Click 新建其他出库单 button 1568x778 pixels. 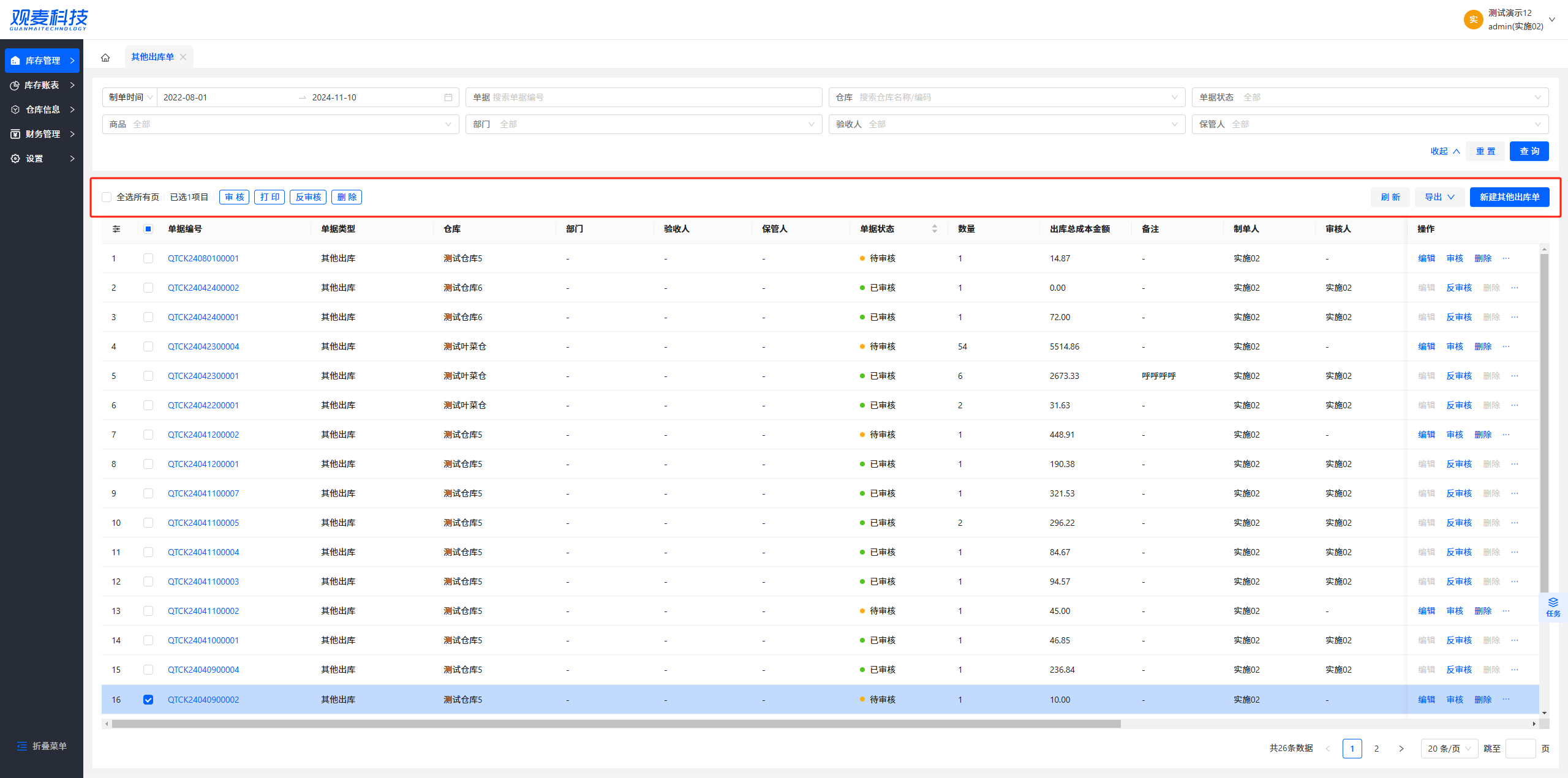coord(1509,197)
